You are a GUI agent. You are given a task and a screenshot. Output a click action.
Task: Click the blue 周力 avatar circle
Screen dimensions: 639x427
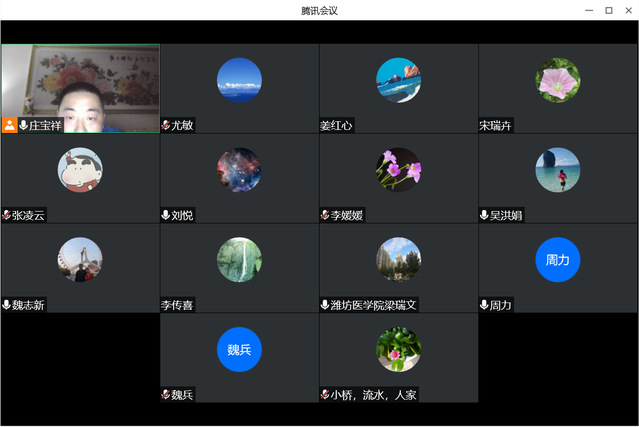557,259
